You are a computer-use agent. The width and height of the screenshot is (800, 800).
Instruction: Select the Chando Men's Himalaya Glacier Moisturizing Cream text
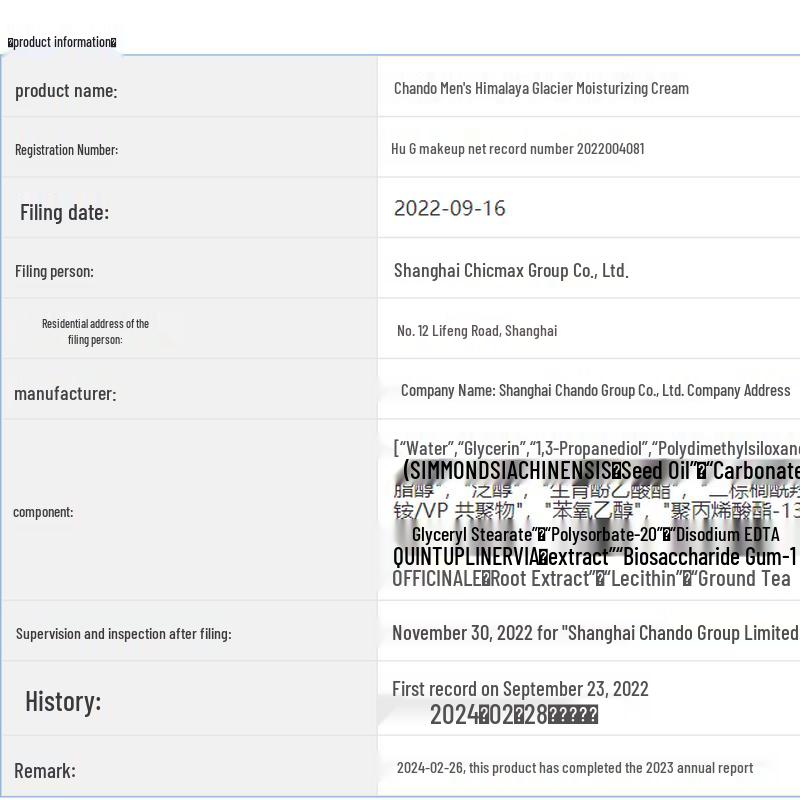click(x=541, y=88)
